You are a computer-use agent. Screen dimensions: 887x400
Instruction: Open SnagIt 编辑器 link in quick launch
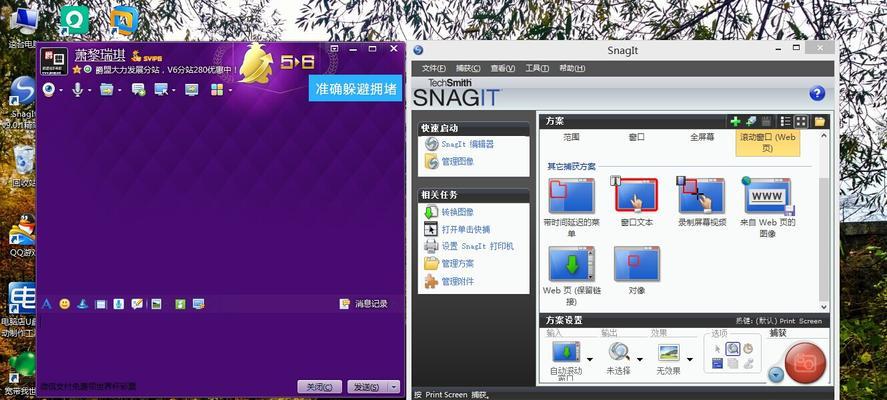click(x=459, y=144)
